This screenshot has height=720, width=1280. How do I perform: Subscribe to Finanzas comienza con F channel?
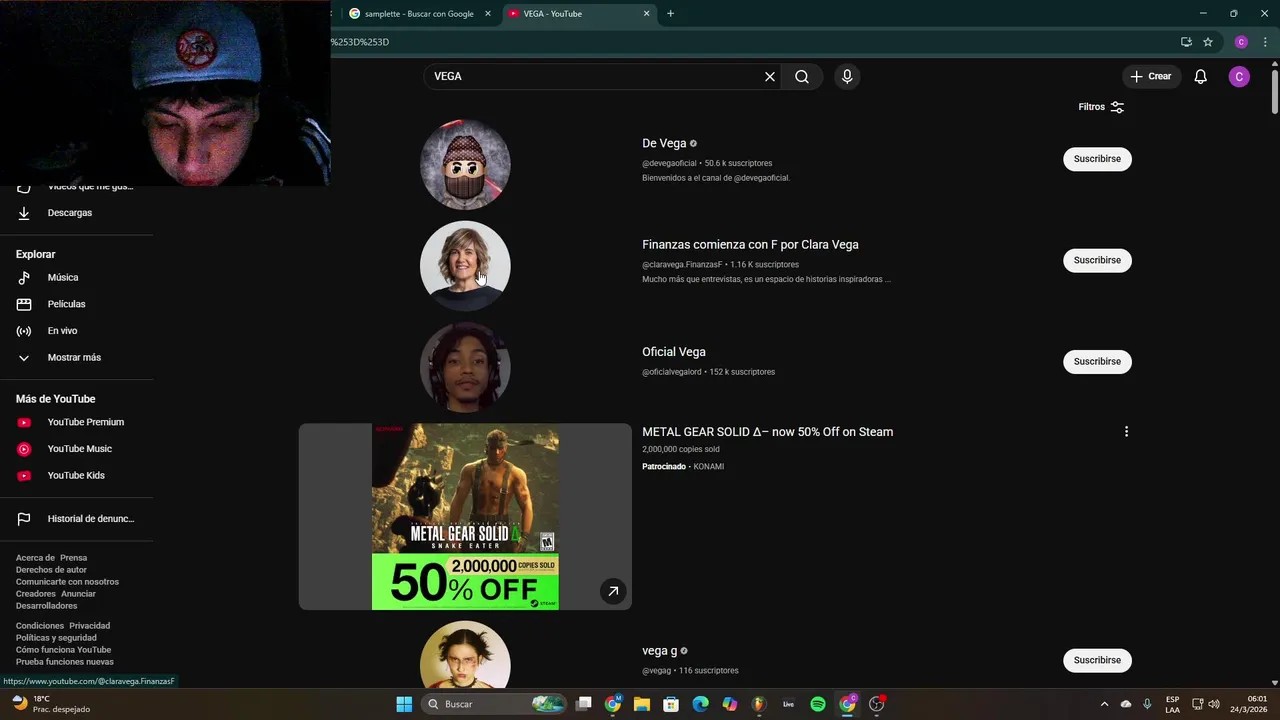pyautogui.click(x=1097, y=260)
